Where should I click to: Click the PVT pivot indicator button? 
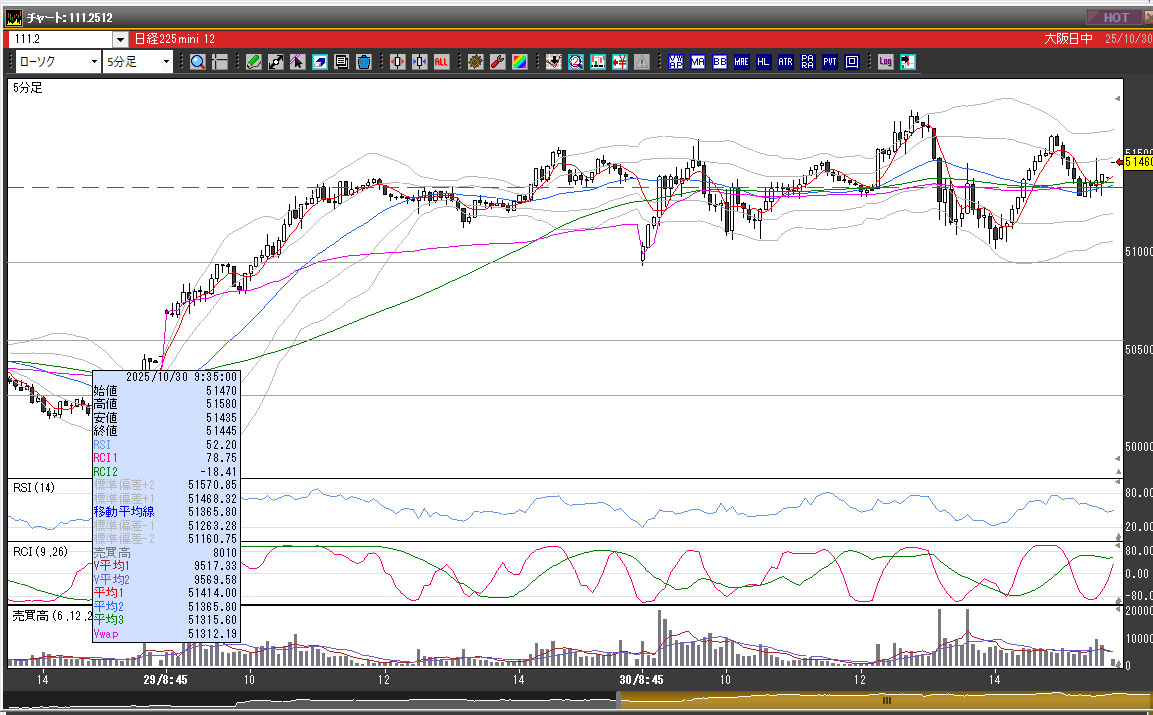click(x=829, y=62)
